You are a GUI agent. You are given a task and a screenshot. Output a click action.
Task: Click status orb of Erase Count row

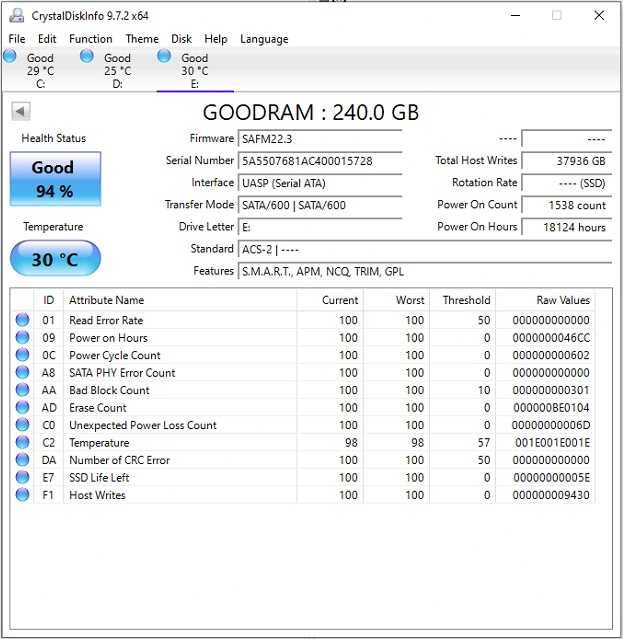22,408
